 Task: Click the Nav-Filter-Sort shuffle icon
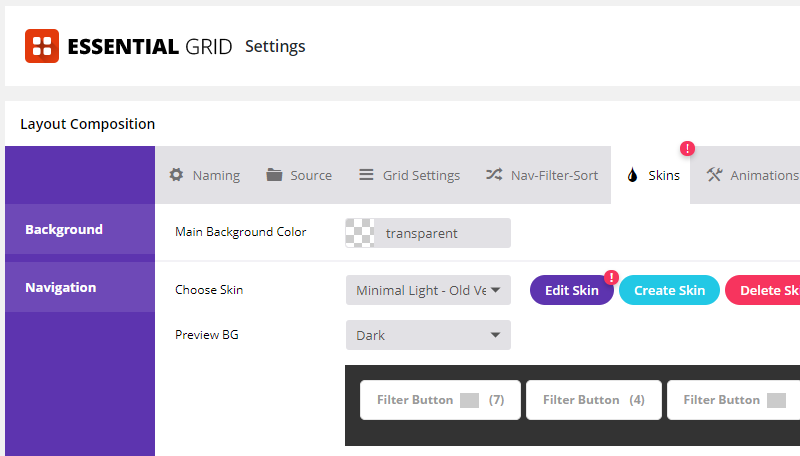tap(494, 175)
